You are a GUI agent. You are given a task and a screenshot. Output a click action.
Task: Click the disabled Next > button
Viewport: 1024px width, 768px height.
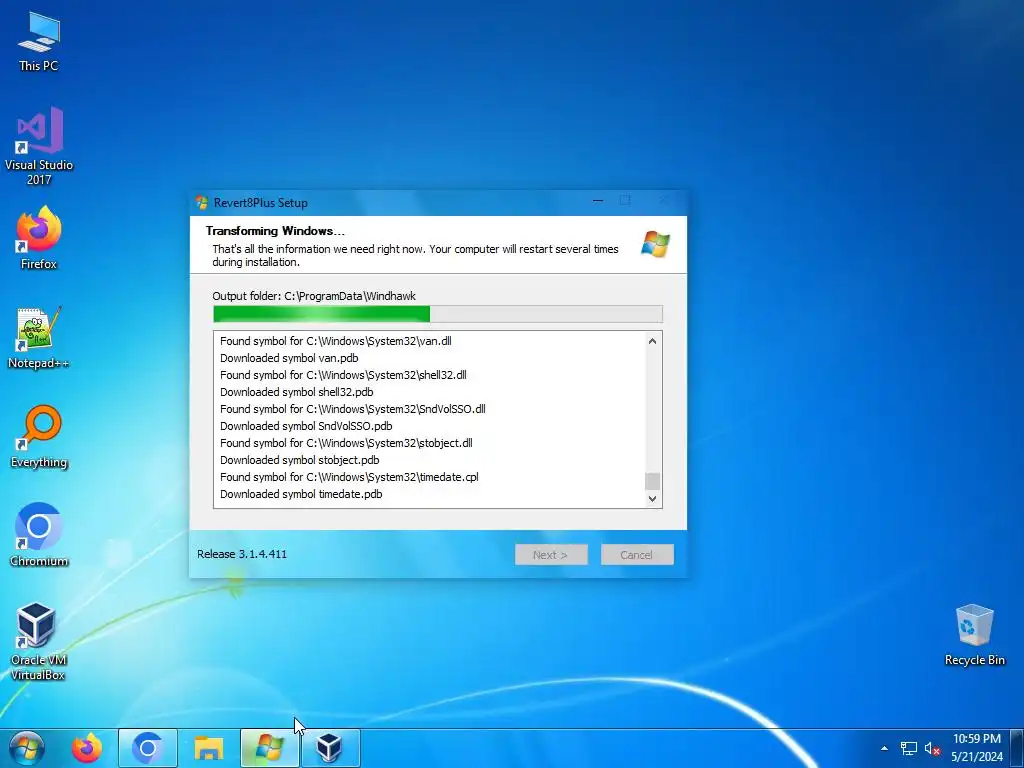point(551,554)
